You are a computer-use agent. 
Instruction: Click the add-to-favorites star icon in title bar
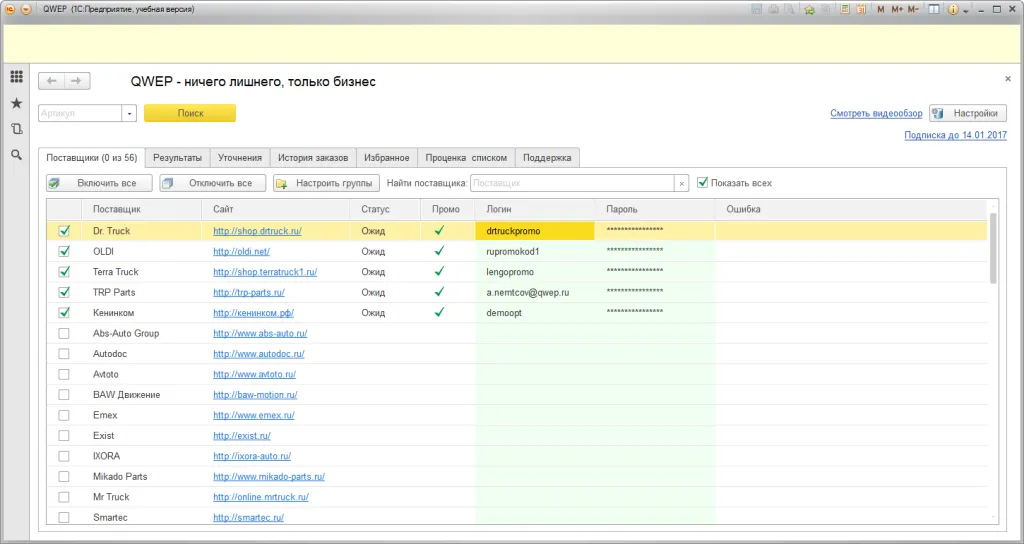click(x=810, y=10)
